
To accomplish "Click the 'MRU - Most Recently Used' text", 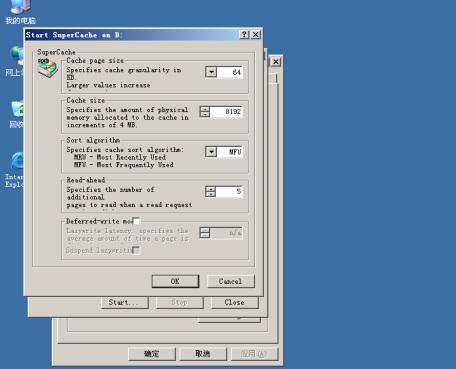I will click(x=120, y=157).
